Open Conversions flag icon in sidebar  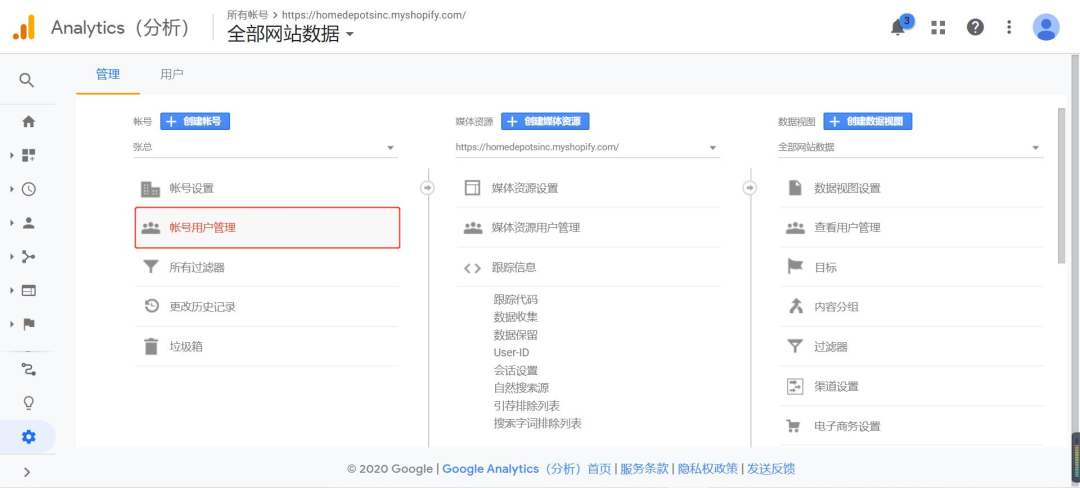point(28,323)
